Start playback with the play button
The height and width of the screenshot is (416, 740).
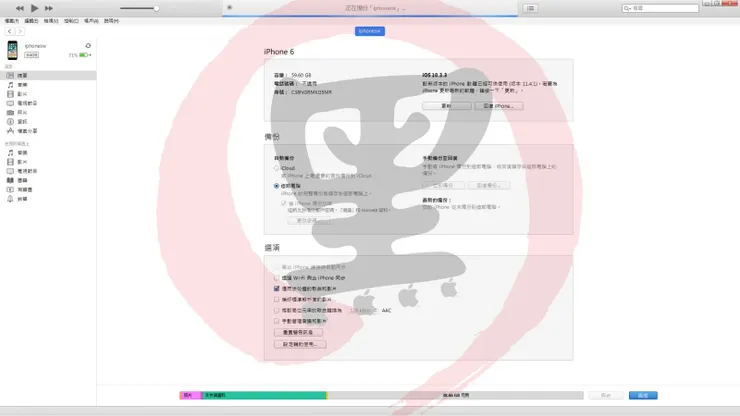pyautogui.click(x=34, y=8)
